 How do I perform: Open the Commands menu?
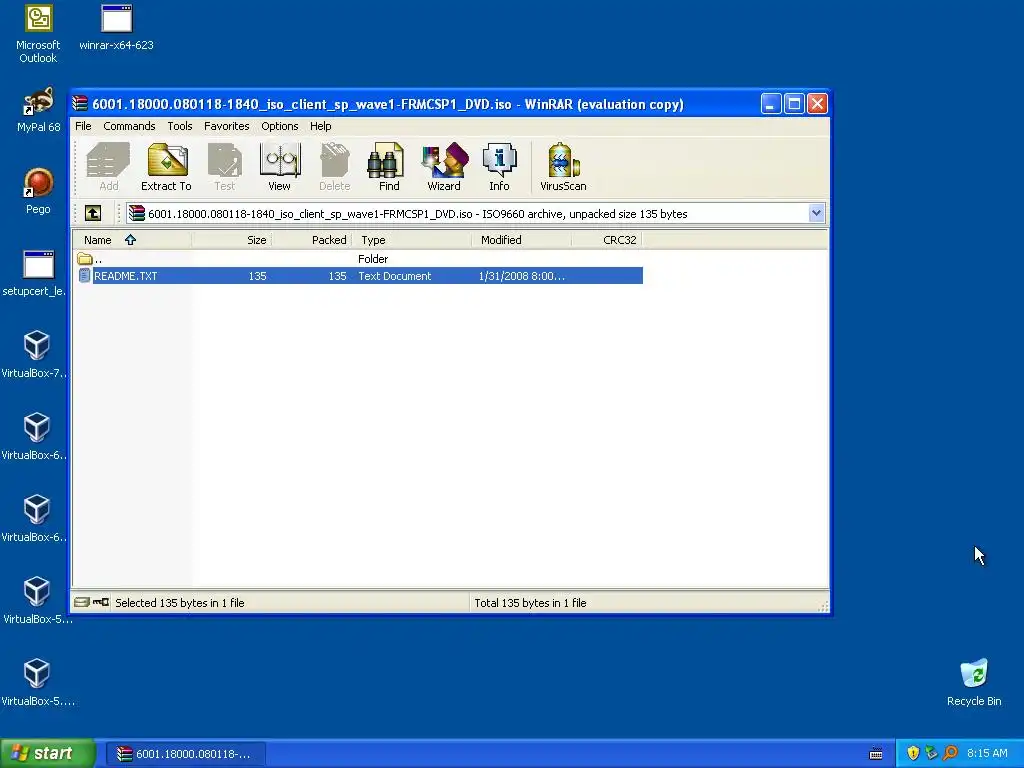click(129, 126)
